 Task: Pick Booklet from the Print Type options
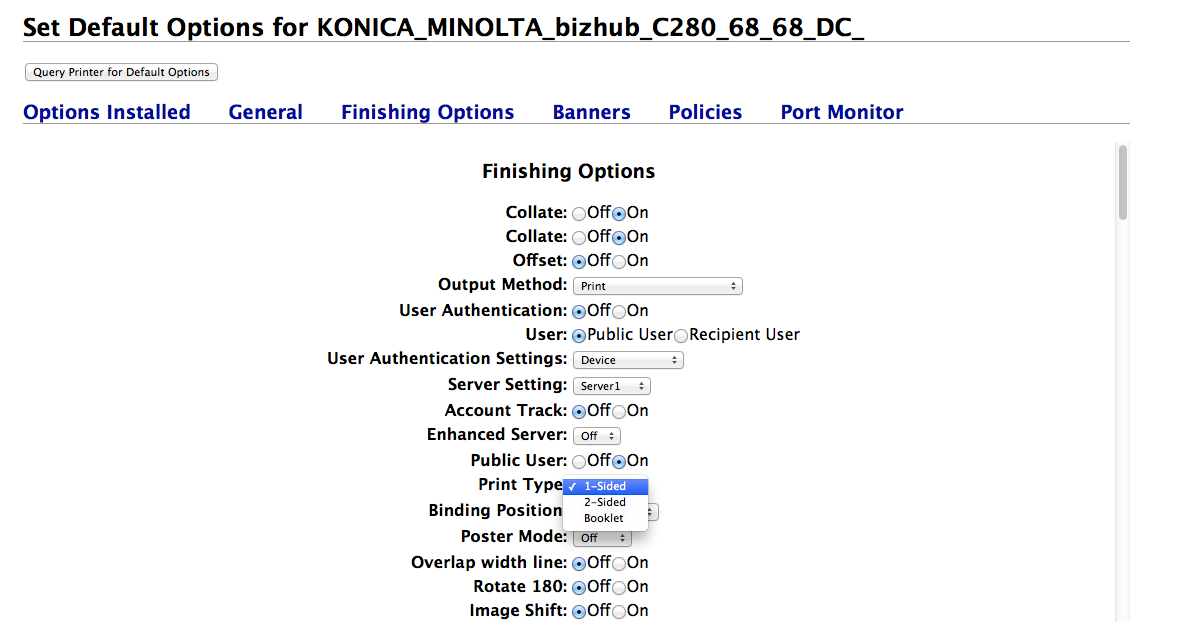coord(604,518)
